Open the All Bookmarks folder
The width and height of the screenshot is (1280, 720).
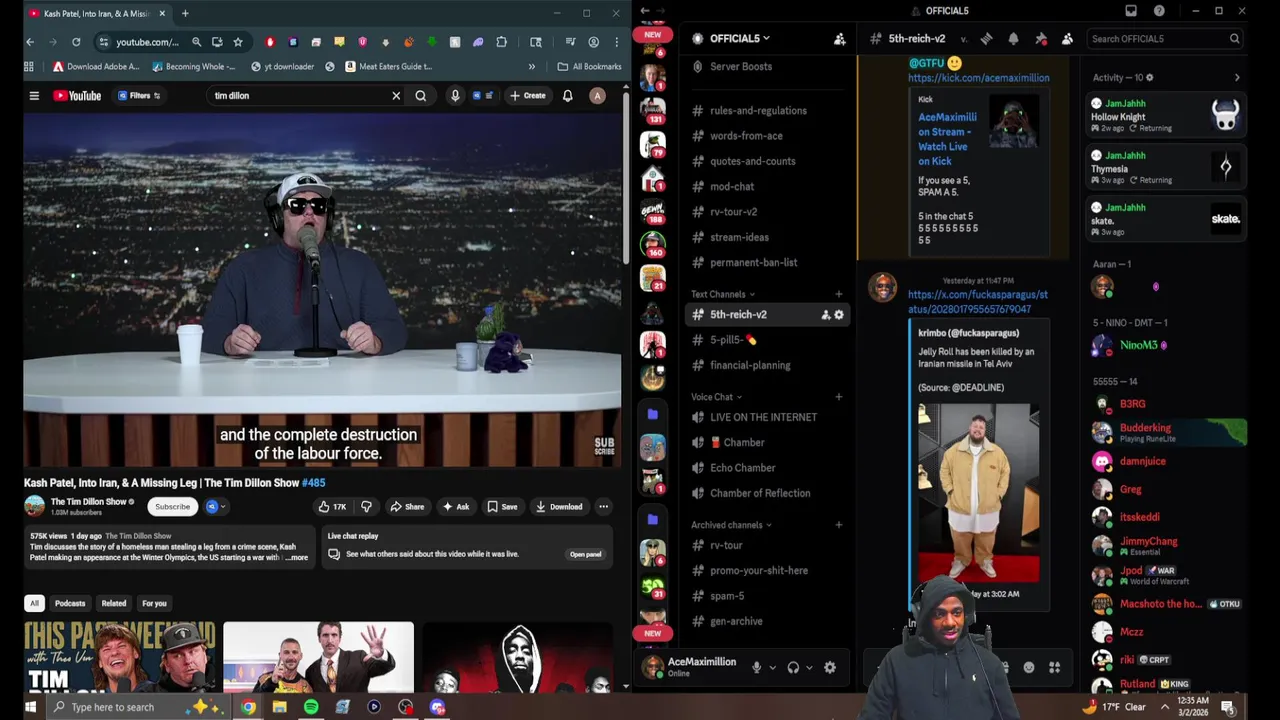tap(590, 67)
